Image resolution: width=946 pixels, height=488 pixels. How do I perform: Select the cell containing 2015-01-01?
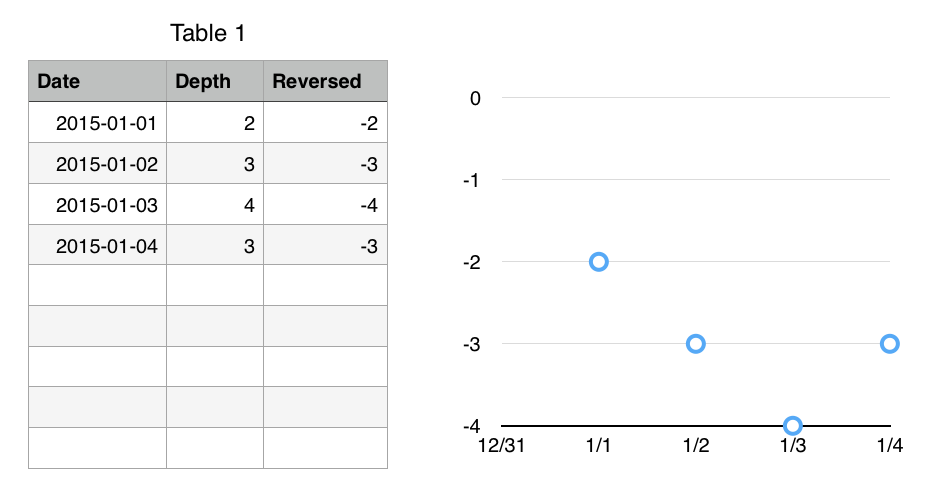click(x=98, y=122)
